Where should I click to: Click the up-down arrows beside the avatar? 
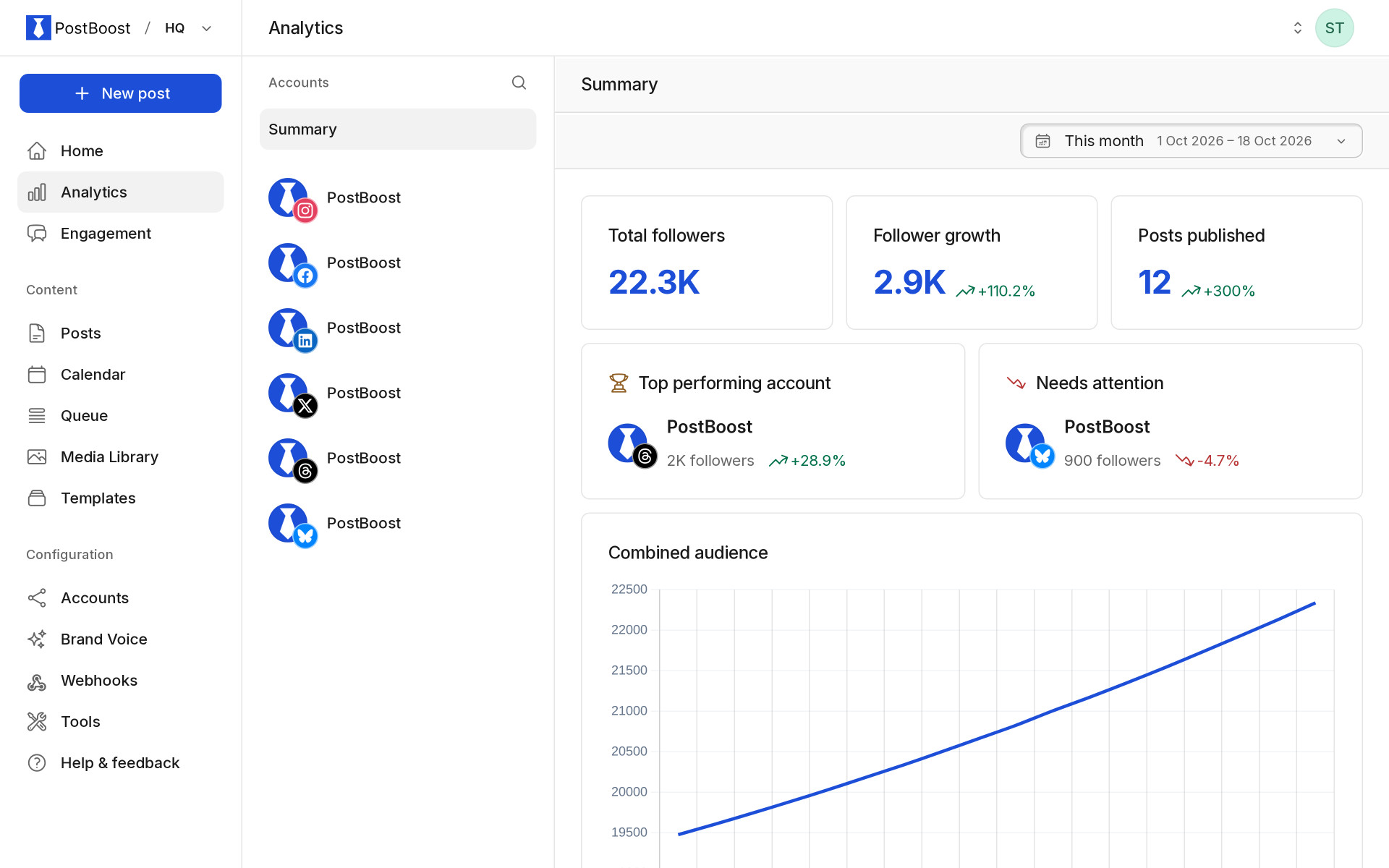pyautogui.click(x=1297, y=27)
